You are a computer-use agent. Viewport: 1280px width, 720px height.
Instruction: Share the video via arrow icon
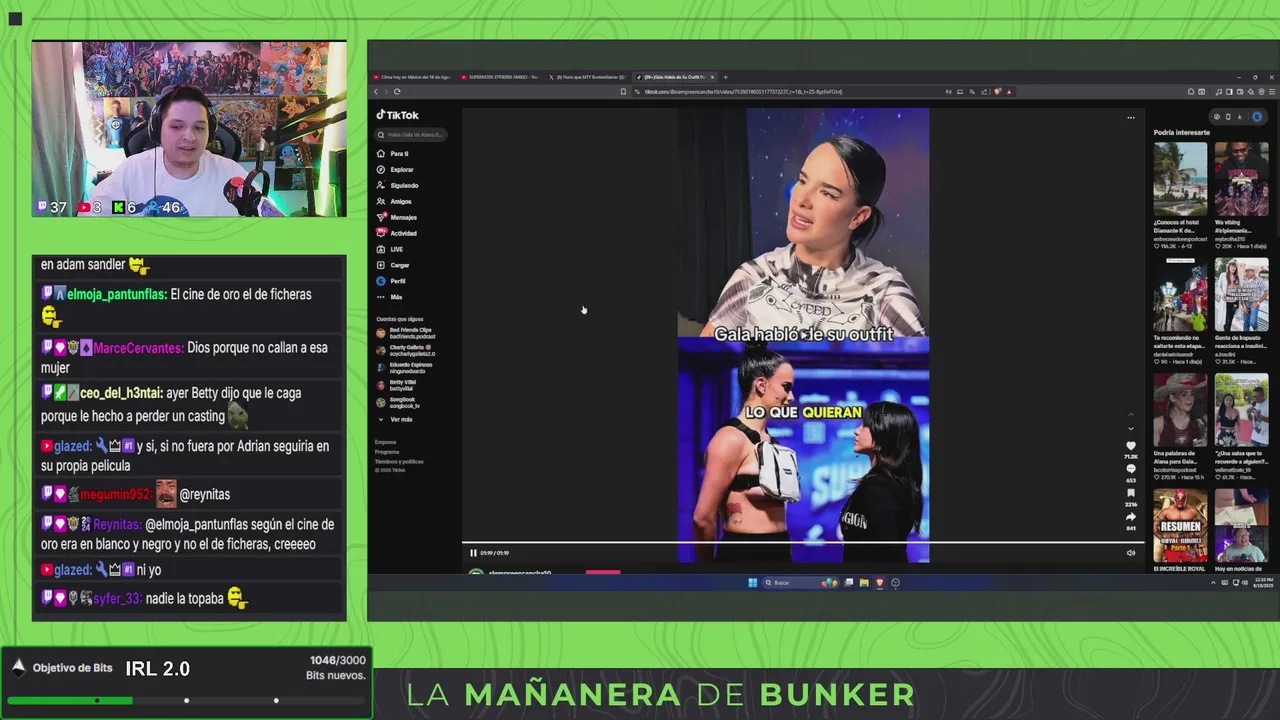tap(1131, 517)
